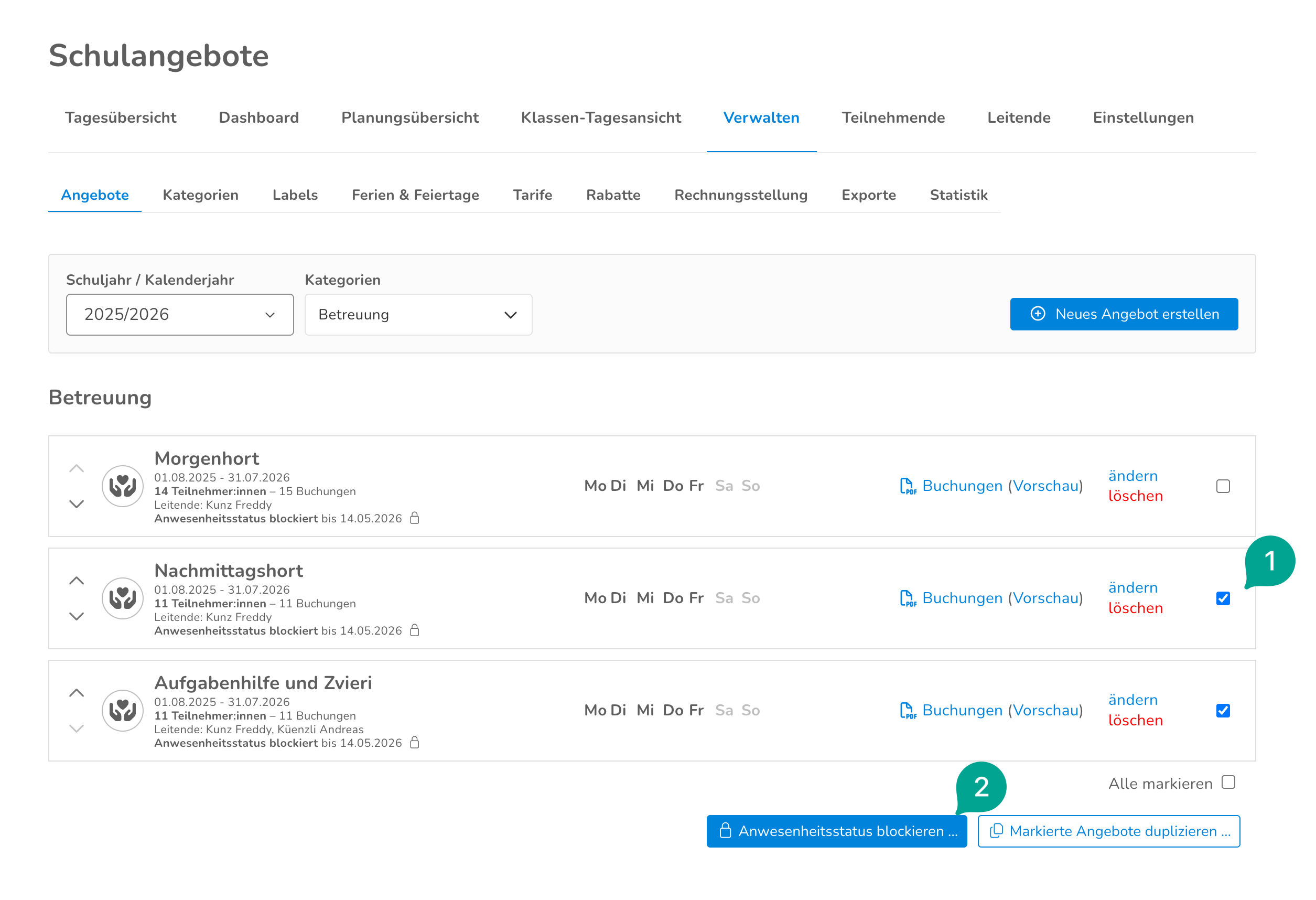The image size is (1316, 900).
Task: Click plus icon on Neues Angebot button
Action: 1038,314
